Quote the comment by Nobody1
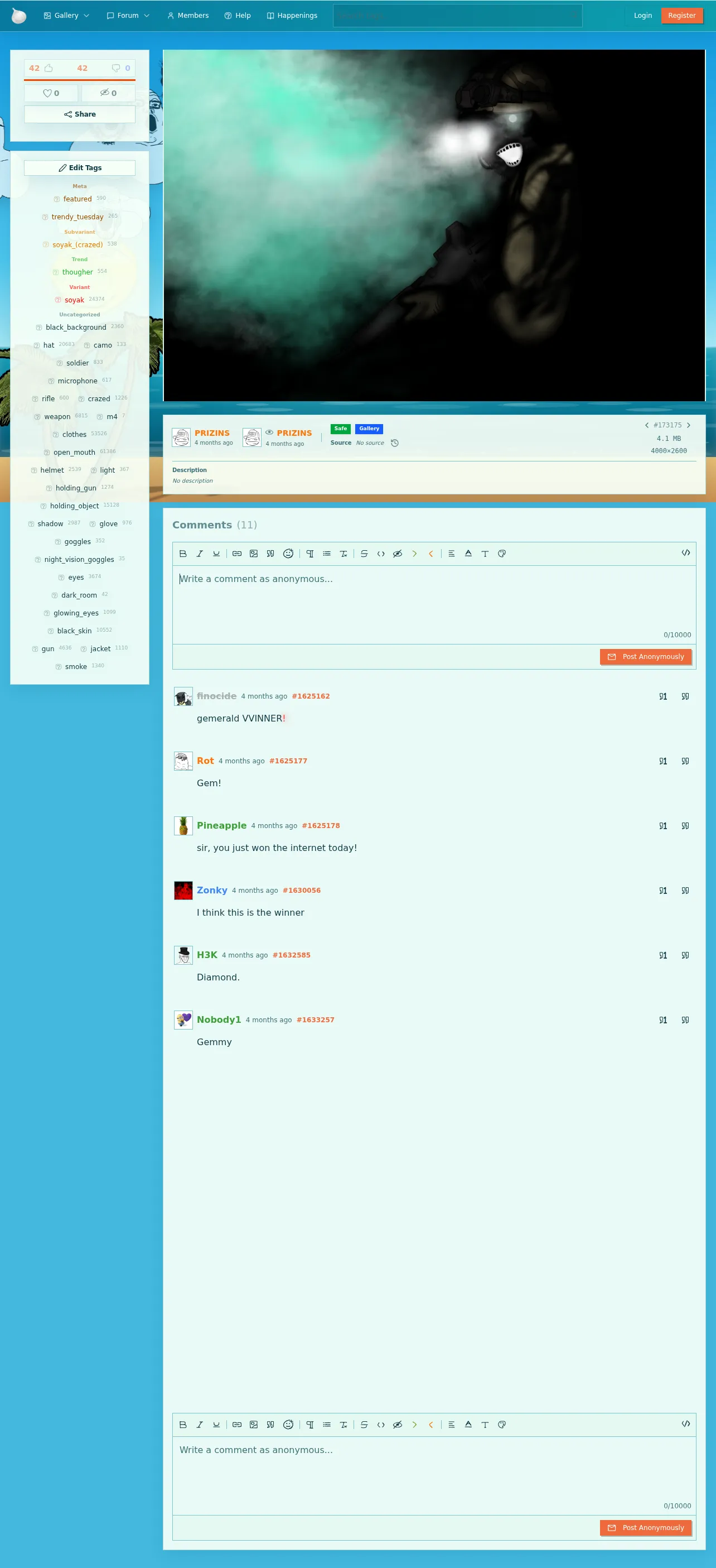 click(x=685, y=1020)
